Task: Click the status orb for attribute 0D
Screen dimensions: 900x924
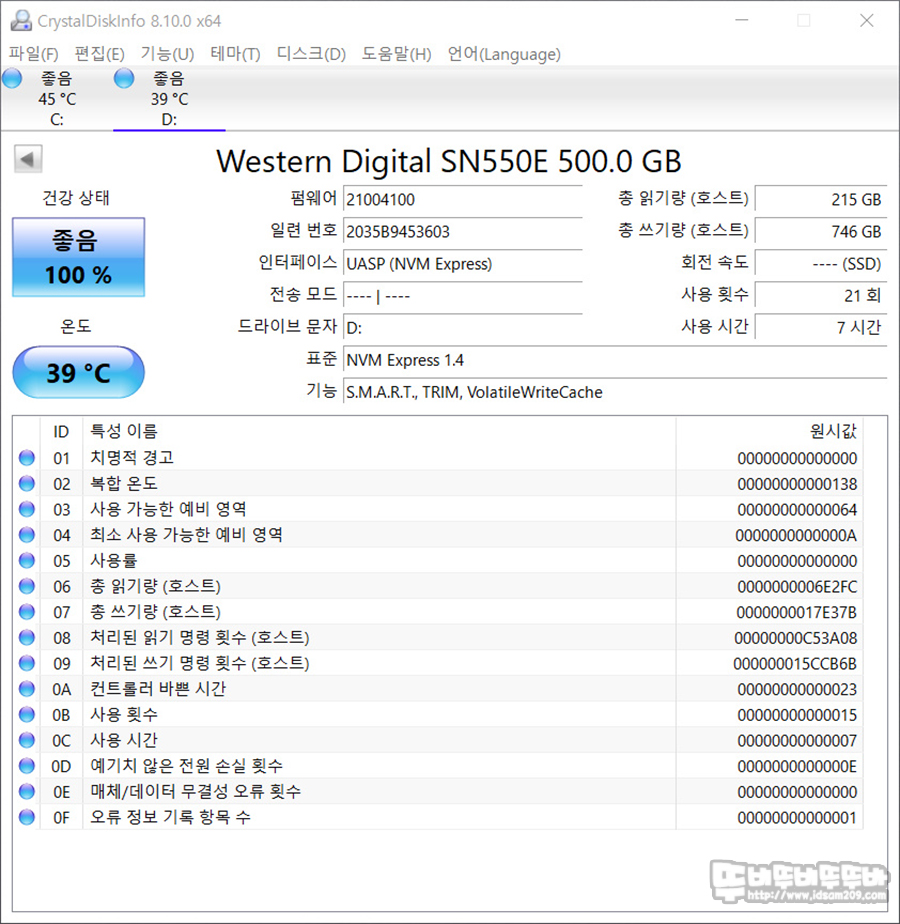Action: click(x=27, y=766)
